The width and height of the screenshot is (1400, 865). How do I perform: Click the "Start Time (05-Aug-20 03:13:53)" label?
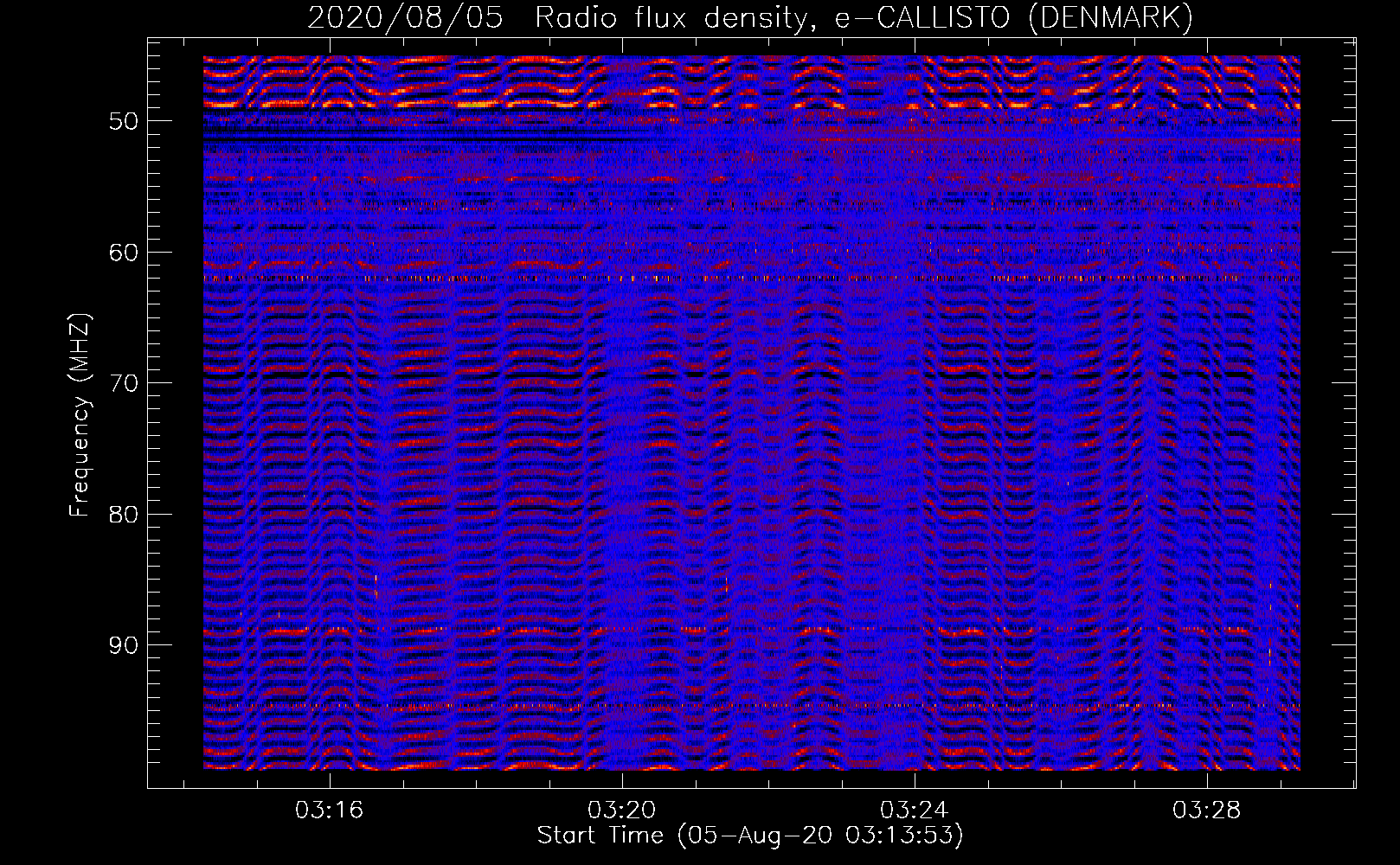(x=750, y=835)
